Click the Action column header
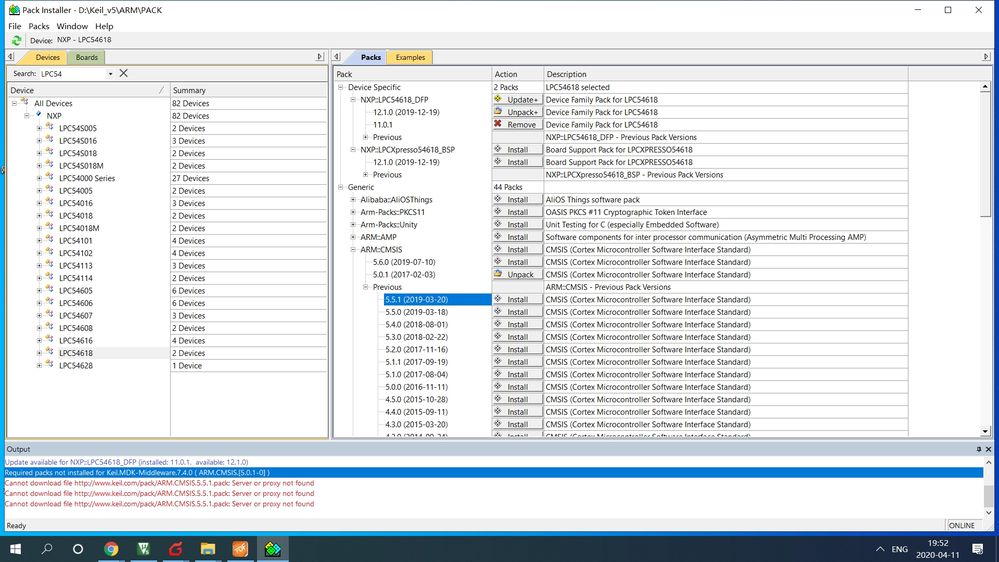This screenshot has height=562, width=999. pyautogui.click(x=517, y=74)
